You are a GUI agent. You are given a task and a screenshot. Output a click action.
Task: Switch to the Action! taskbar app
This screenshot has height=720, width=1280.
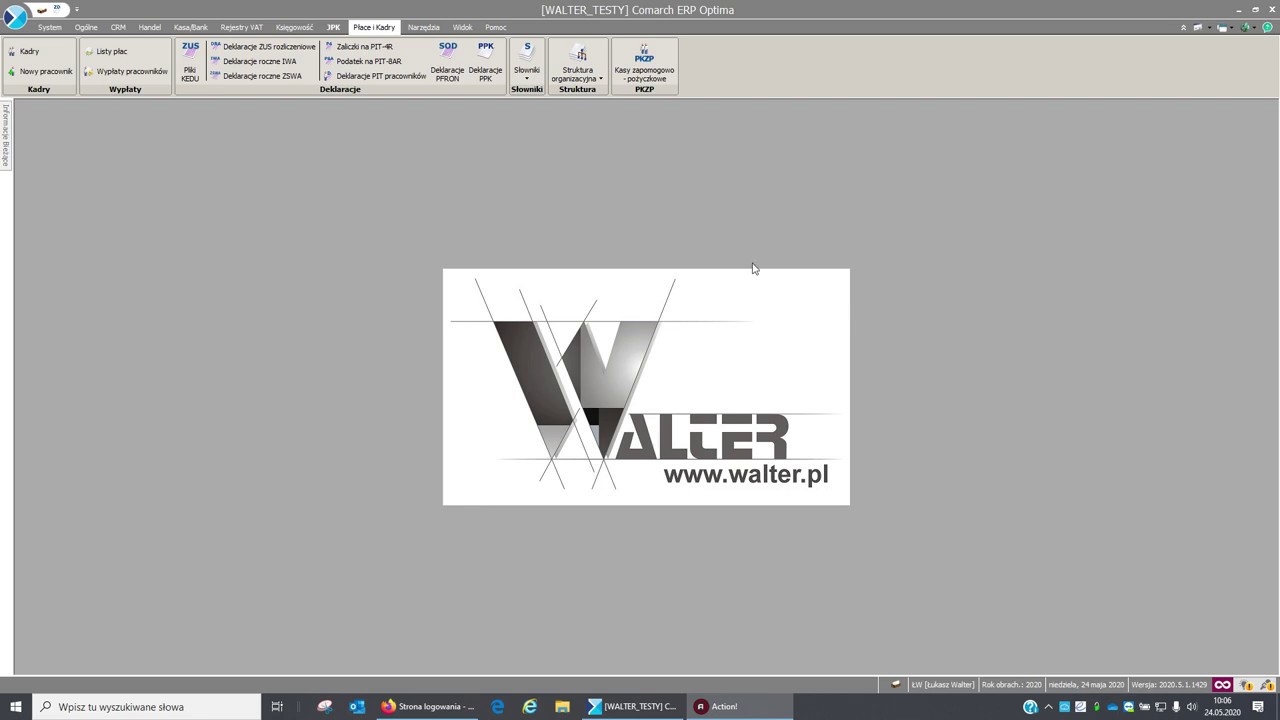740,707
